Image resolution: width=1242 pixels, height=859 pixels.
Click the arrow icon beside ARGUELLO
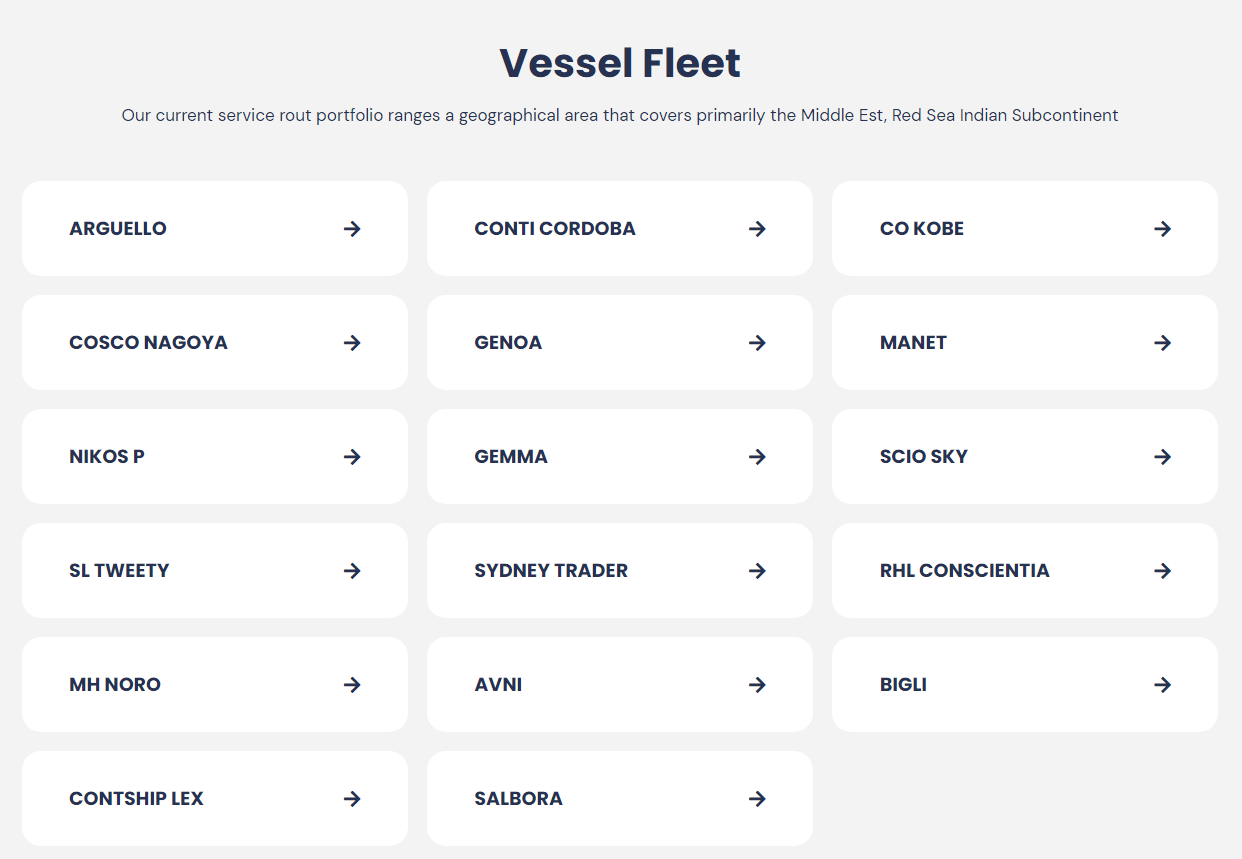pos(352,229)
